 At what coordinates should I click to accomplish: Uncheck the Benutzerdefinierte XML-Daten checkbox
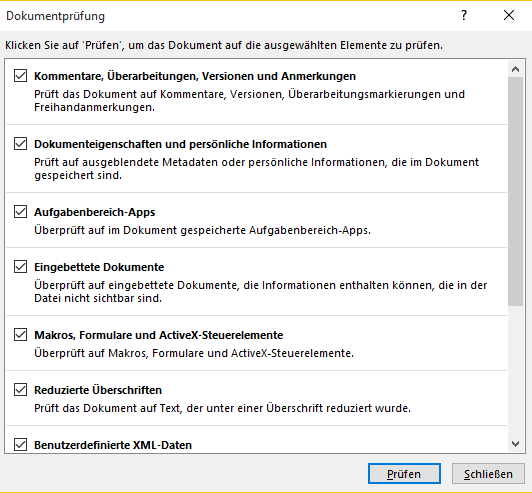[20, 444]
